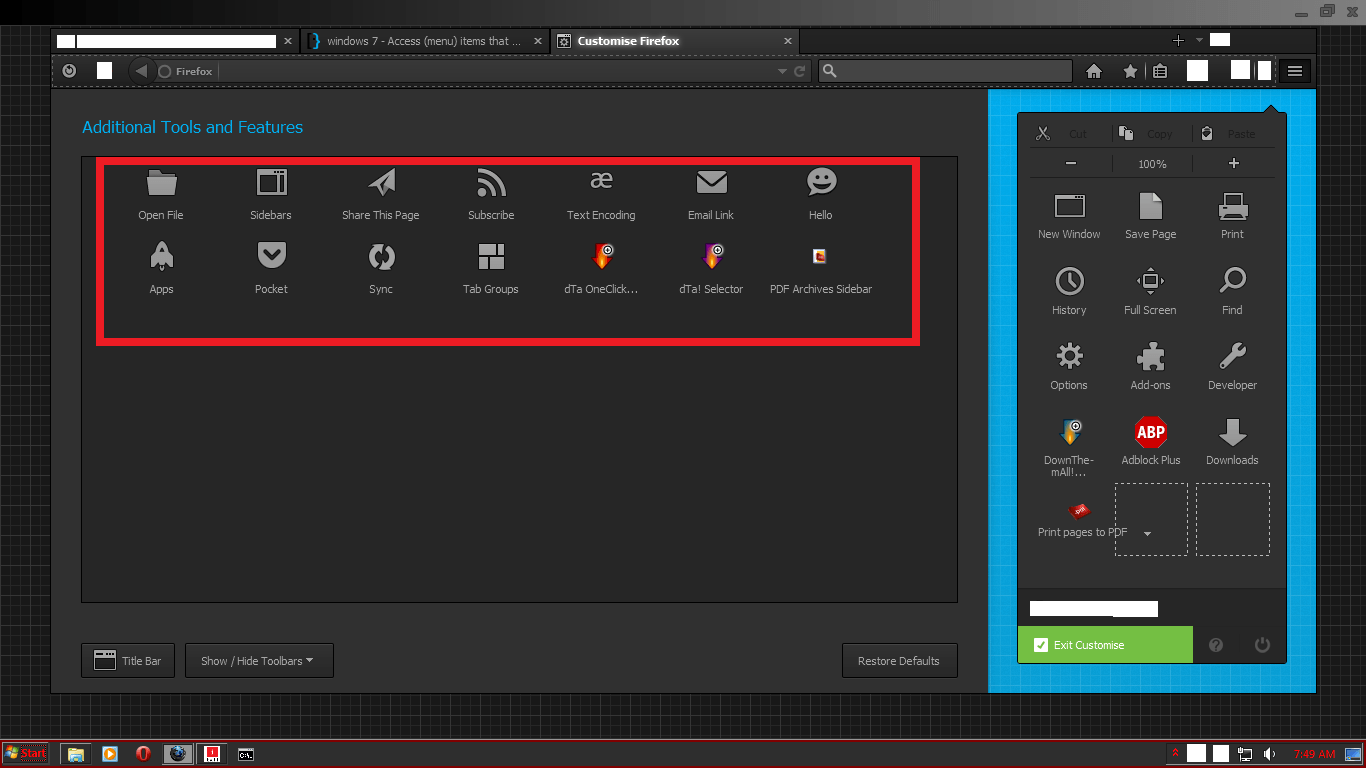Click the back arrow navigation button
The image size is (1366, 768).
click(x=141, y=71)
